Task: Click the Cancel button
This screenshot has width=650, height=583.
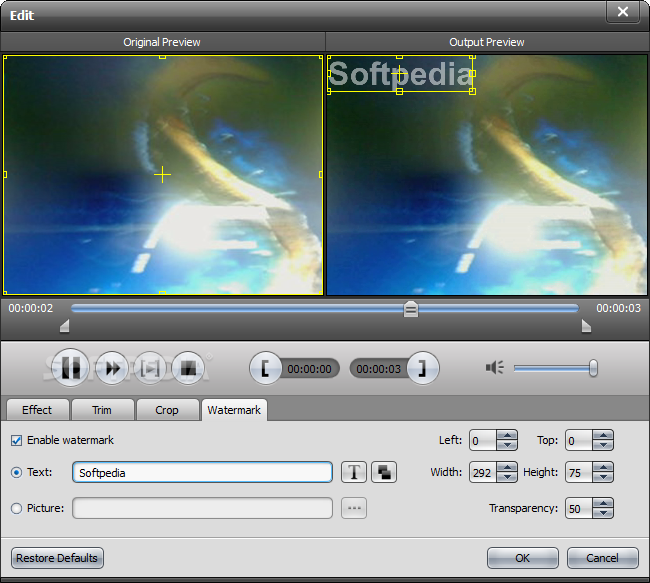Action: click(x=602, y=558)
